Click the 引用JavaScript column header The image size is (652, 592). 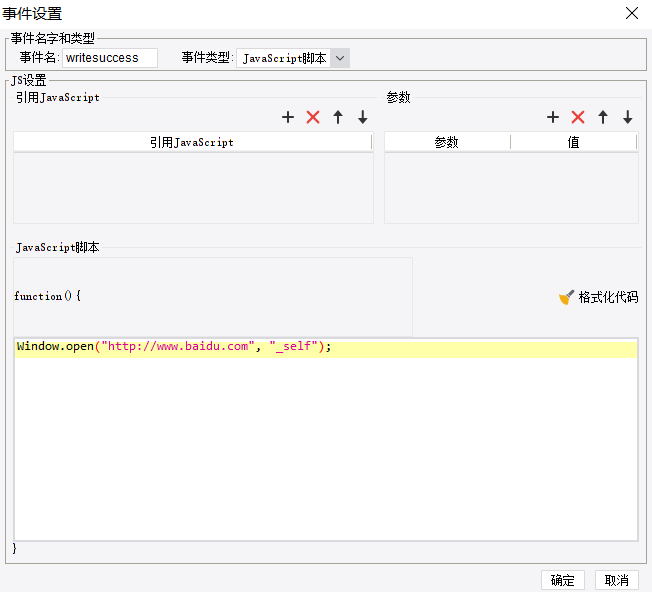[193, 142]
